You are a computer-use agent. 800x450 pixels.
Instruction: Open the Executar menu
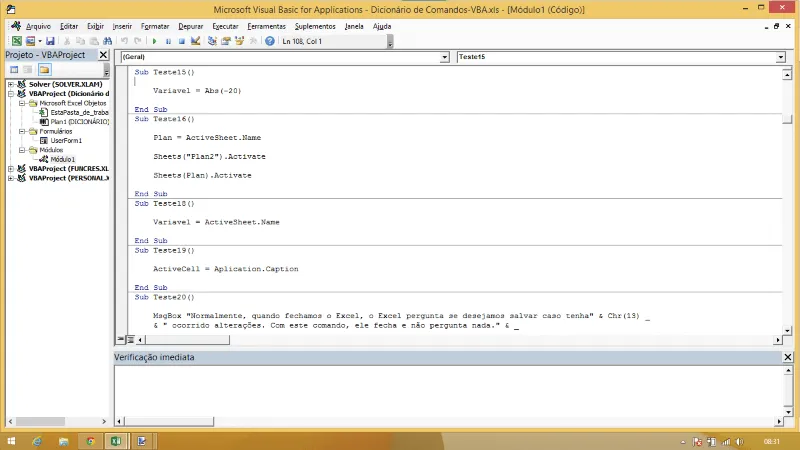click(x=225, y=27)
